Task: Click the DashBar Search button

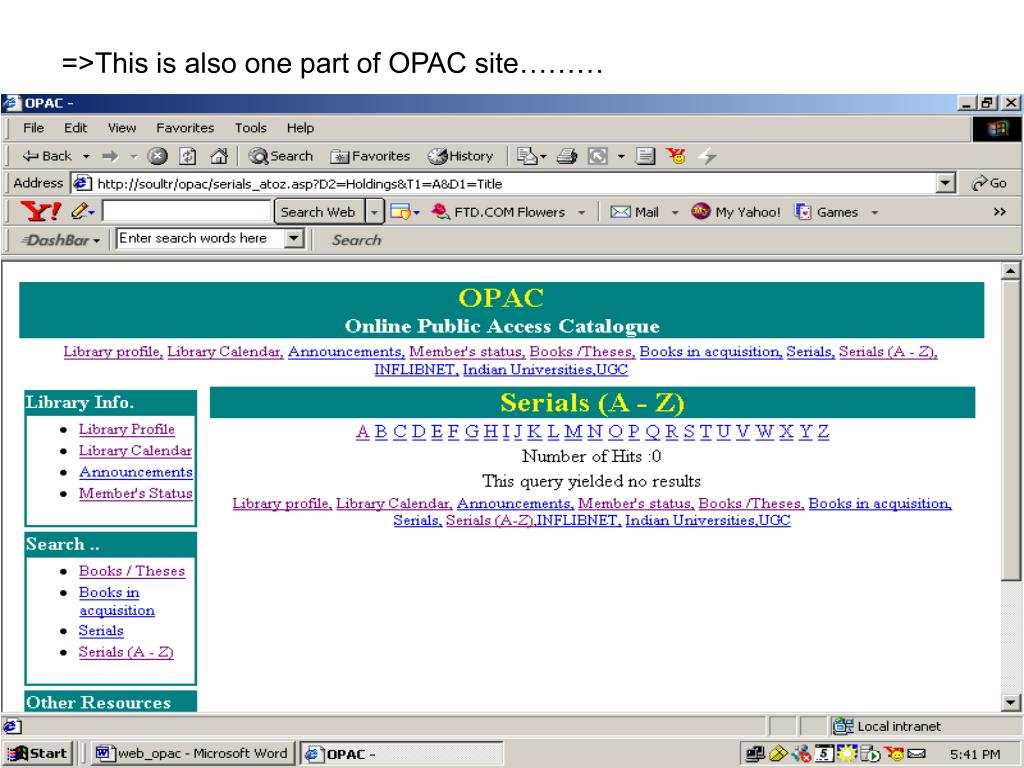Action: tap(356, 240)
